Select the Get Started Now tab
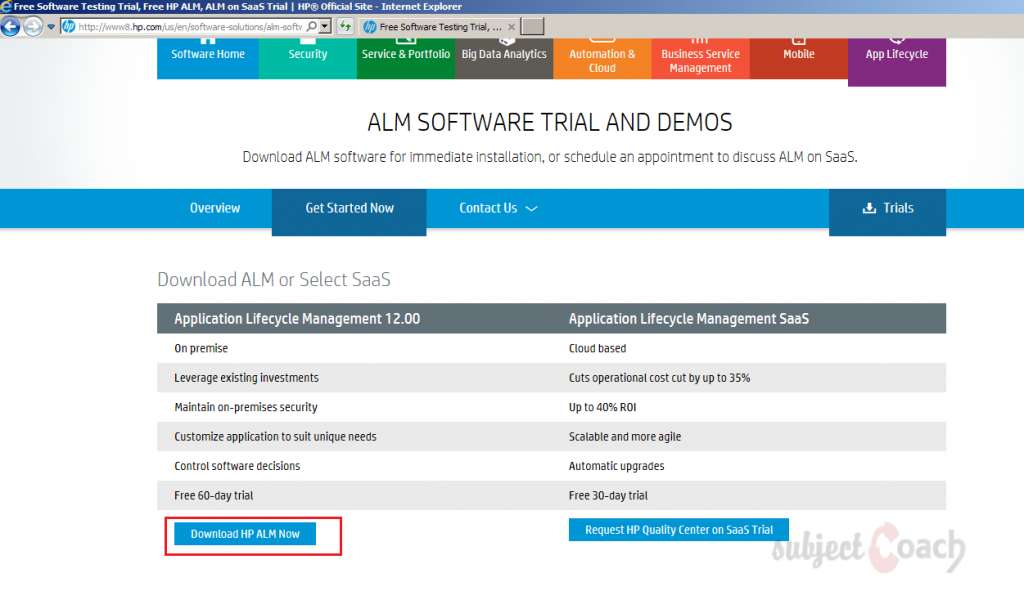1024x591 pixels. (x=349, y=212)
